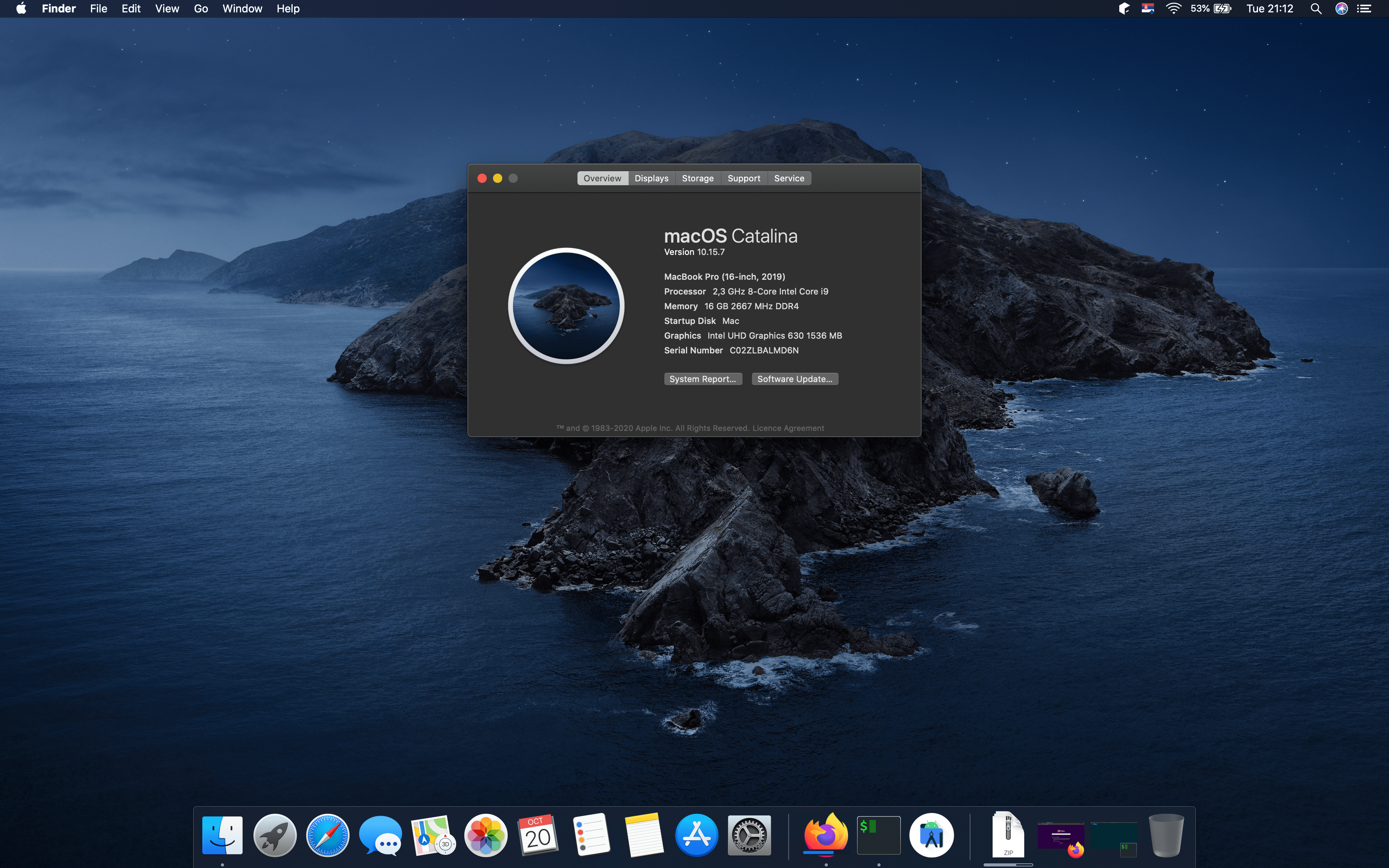
Task: Open the Licence Agreement link
Action: pos(788,428)
